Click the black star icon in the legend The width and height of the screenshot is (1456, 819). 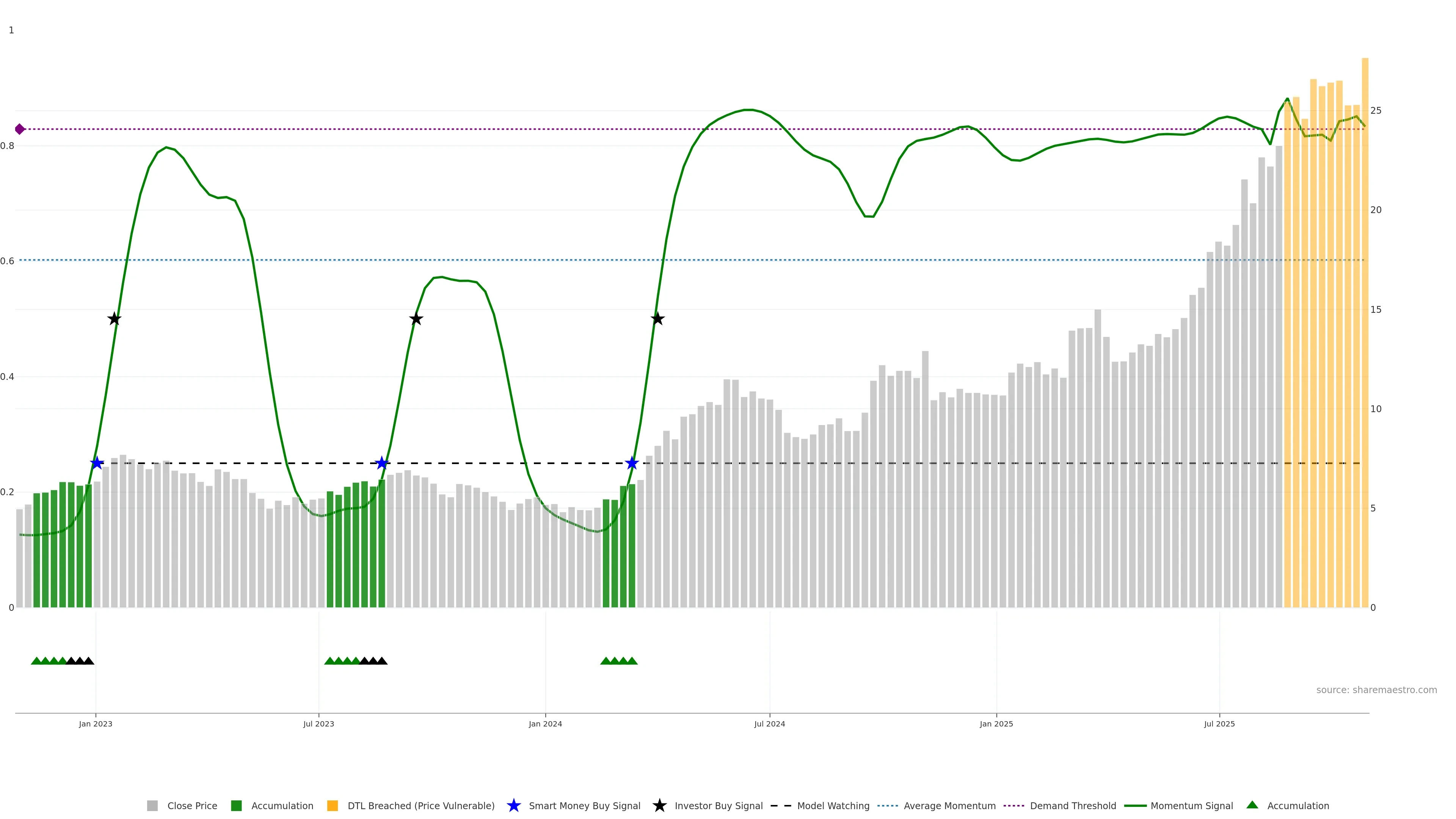click(660, 806)
